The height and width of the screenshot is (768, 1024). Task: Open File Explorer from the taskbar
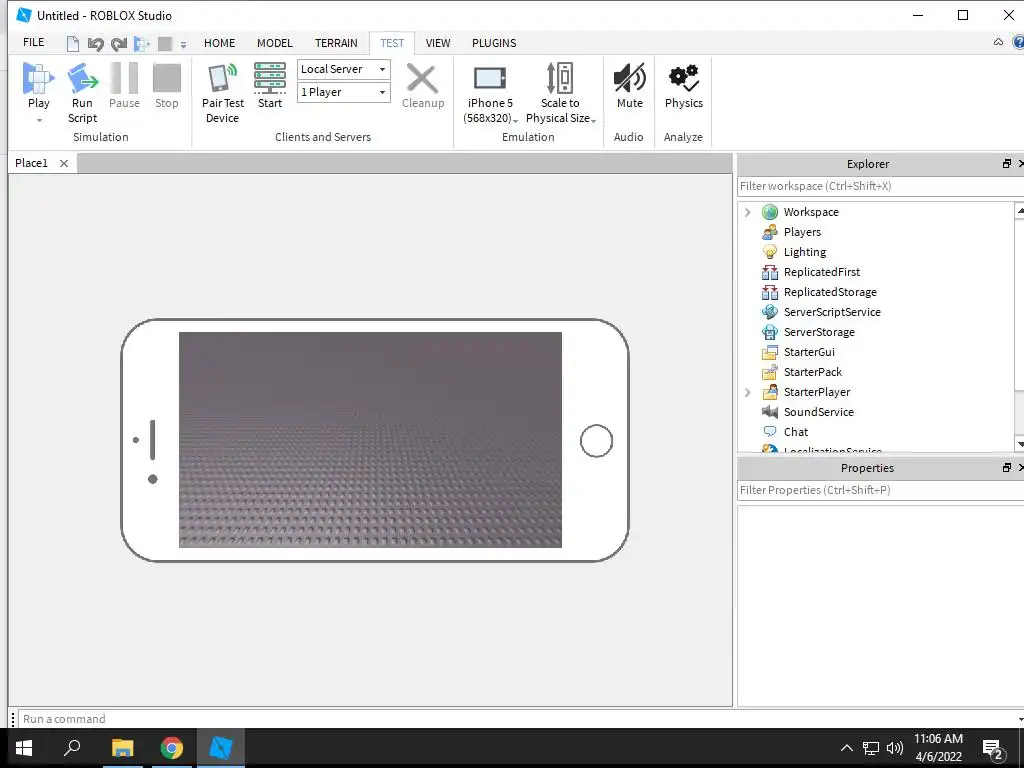point(122,748)
